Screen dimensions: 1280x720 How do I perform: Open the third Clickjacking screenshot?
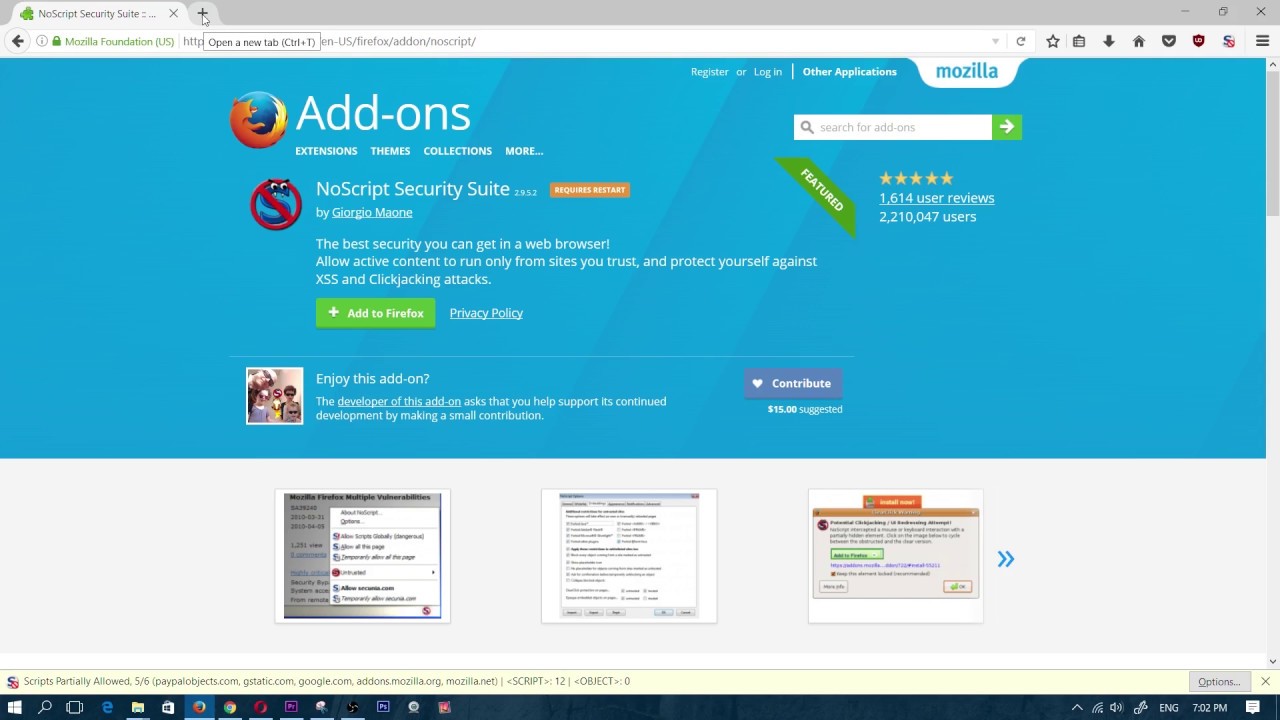click(896, 556)
